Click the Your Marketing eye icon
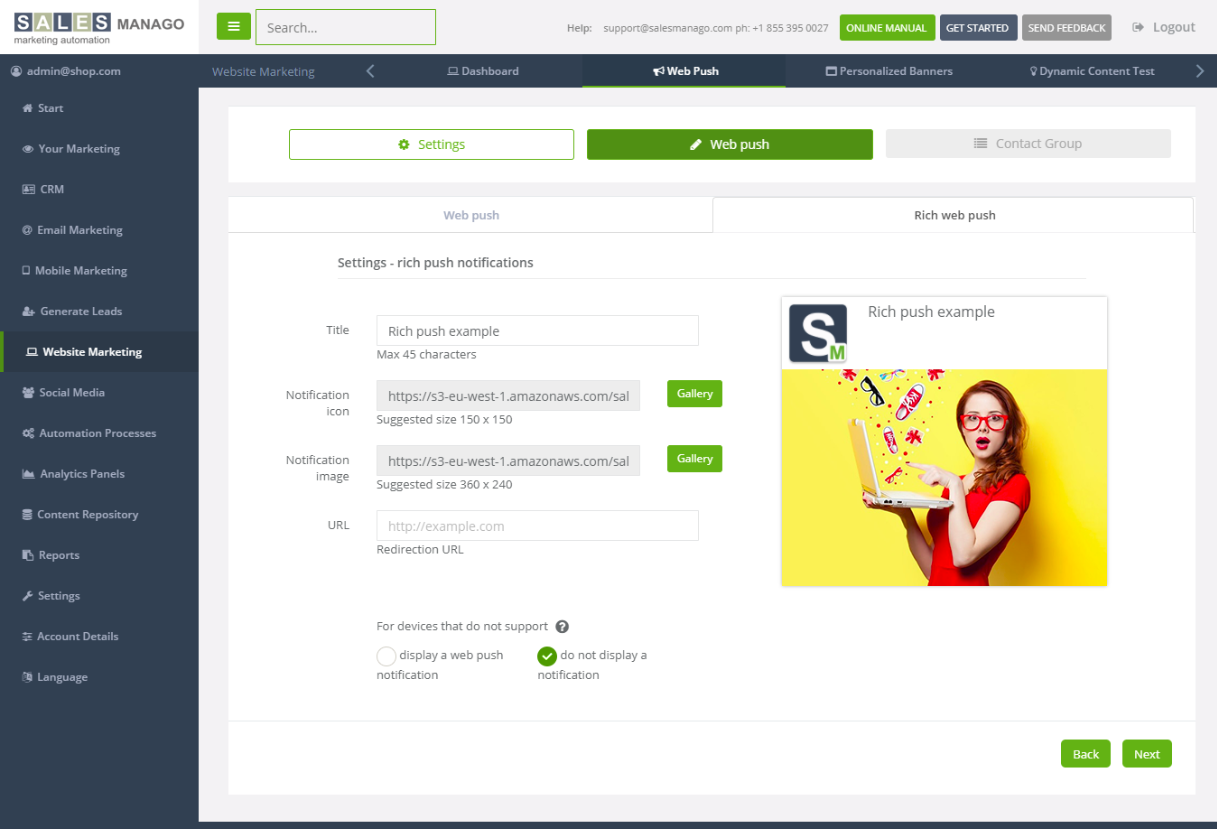 tap(28, 149)
